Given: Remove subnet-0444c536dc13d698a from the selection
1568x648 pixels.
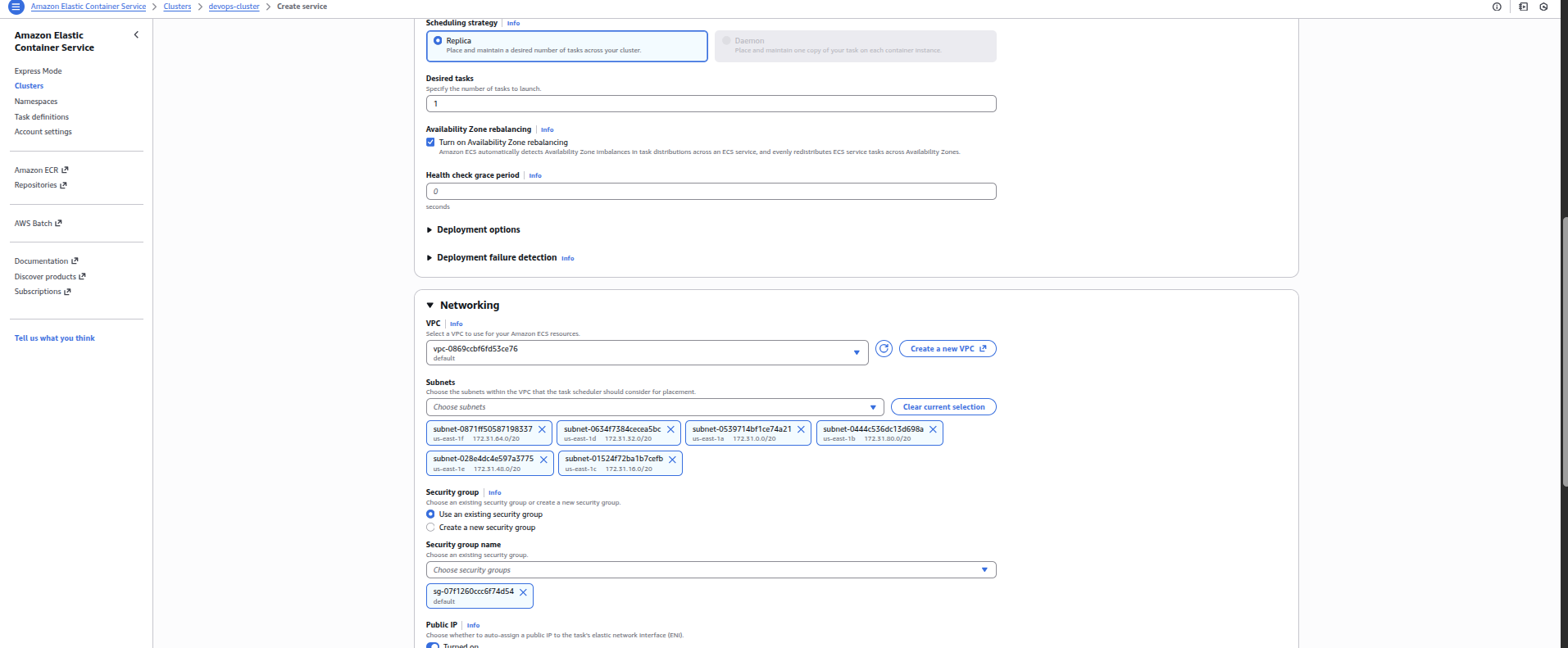Looking at the screenshot, I should pos(933,429).
